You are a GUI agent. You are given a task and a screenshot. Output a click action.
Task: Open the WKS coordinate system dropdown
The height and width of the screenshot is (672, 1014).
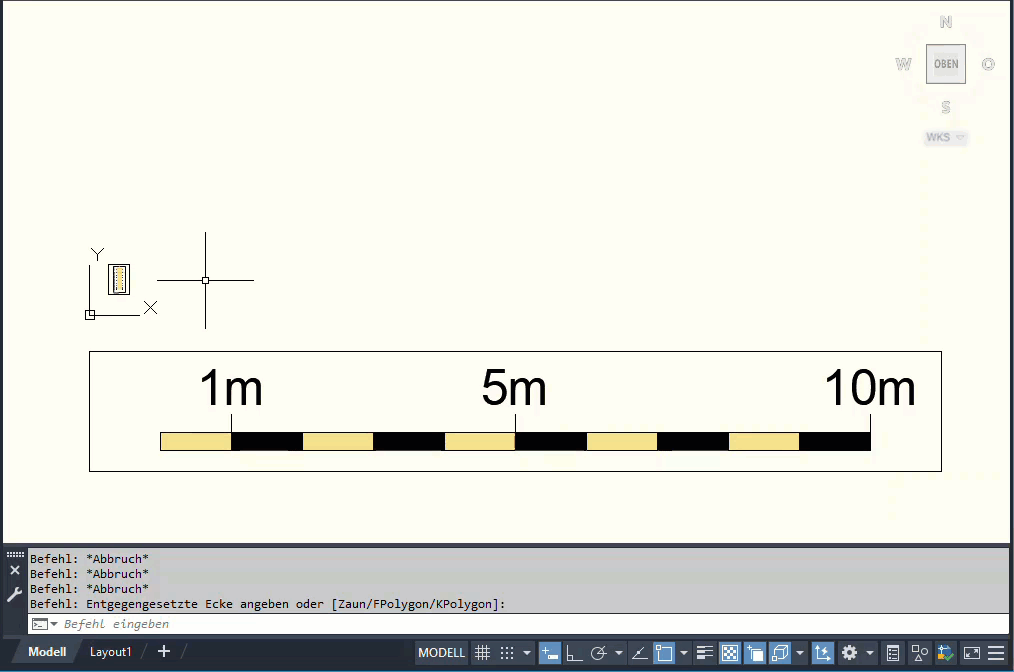pyautogui.click(x=945, y=137)
